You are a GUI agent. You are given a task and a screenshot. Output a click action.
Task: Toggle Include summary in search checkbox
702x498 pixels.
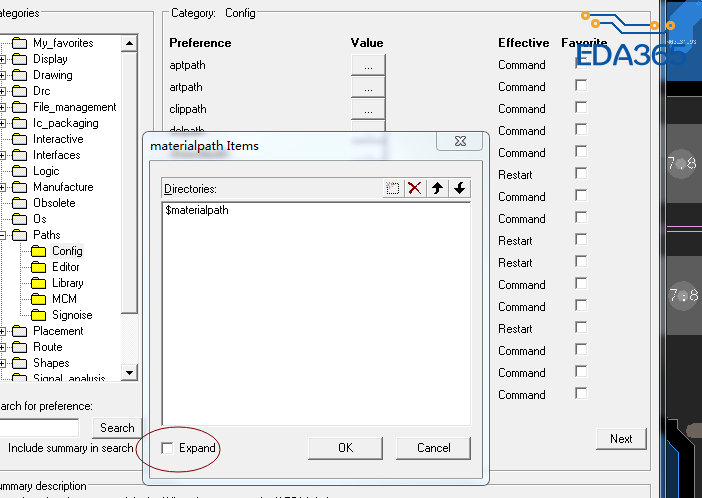click(x=0, y=448)
